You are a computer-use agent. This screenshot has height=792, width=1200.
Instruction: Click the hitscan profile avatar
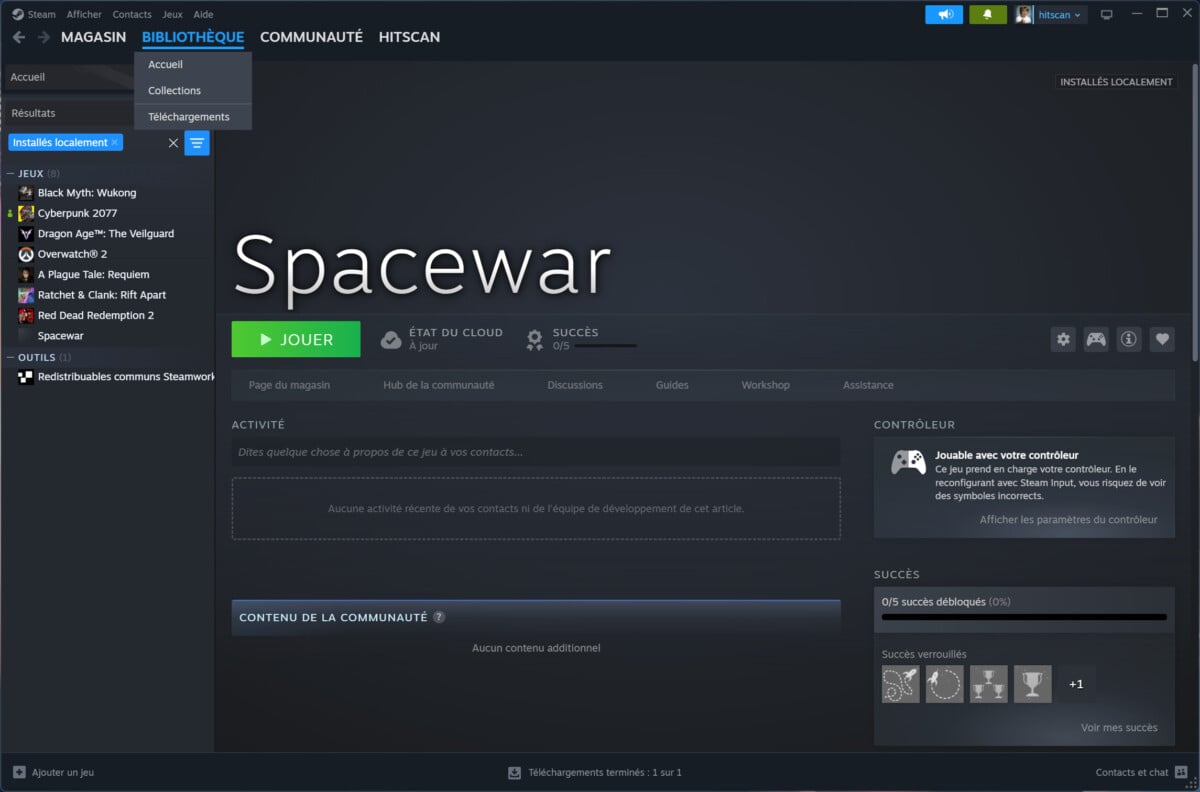pos(1025,14)
